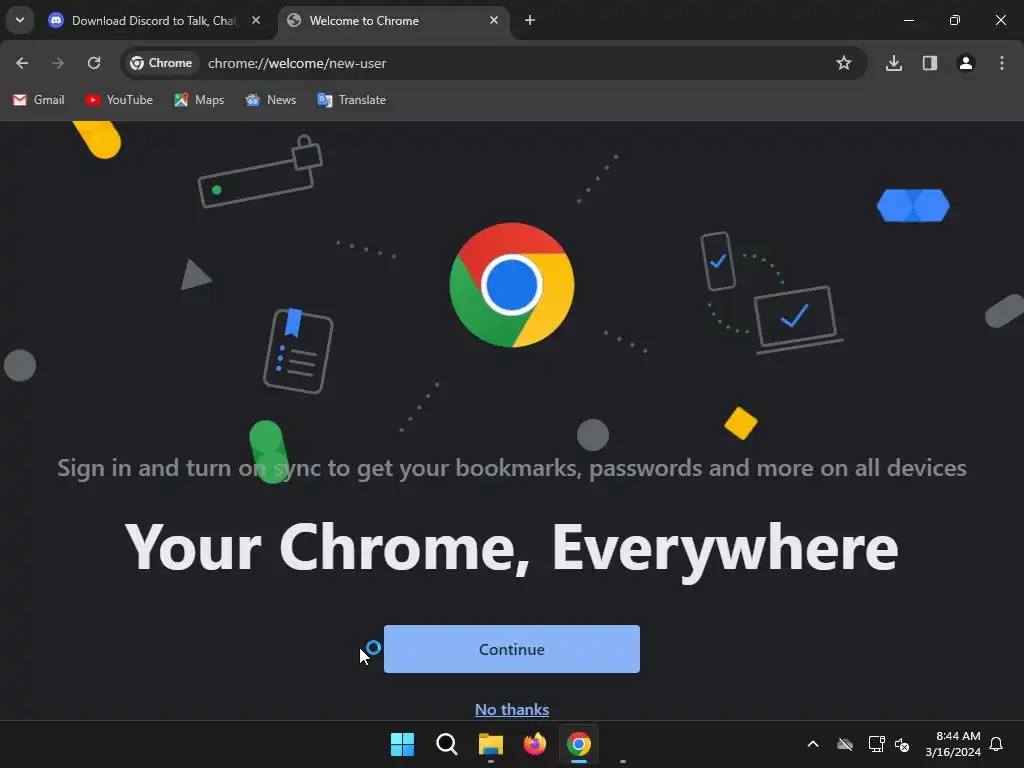The image size is (1024, 768).
Task: Open the profile avatar menu
Action: coord(966,63)
